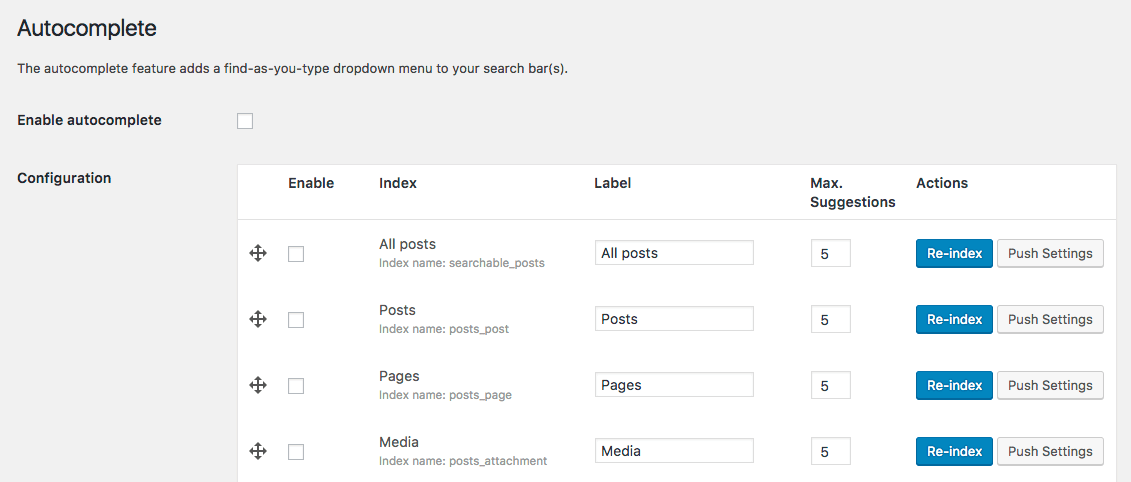Push Settings for the Pages index
This screenshot has height=482, width=1131.
click(x=1050, y=385)
